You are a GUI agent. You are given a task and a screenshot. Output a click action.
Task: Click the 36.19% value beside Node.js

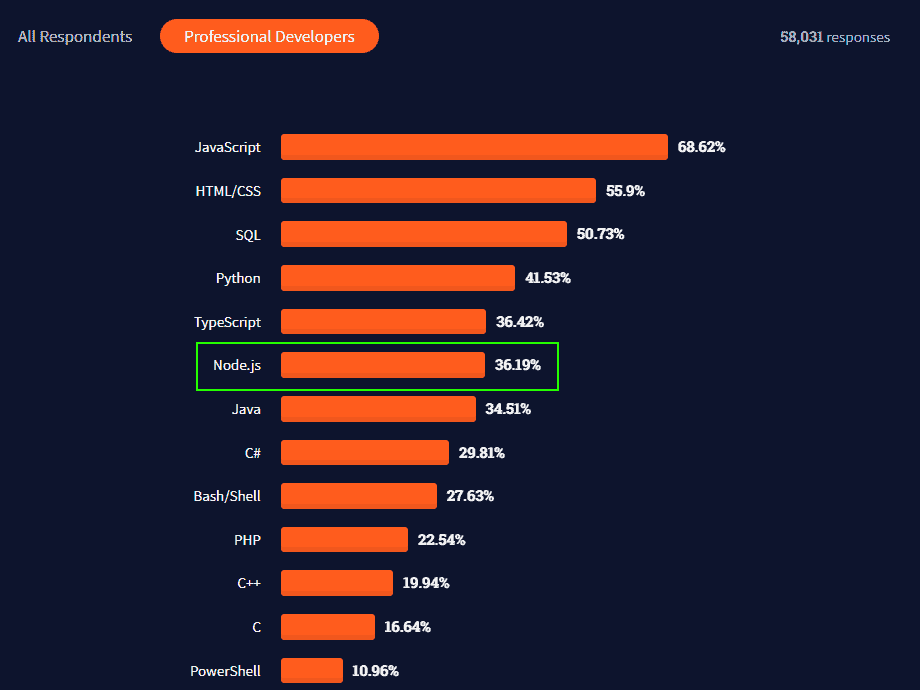pos(518,365)
